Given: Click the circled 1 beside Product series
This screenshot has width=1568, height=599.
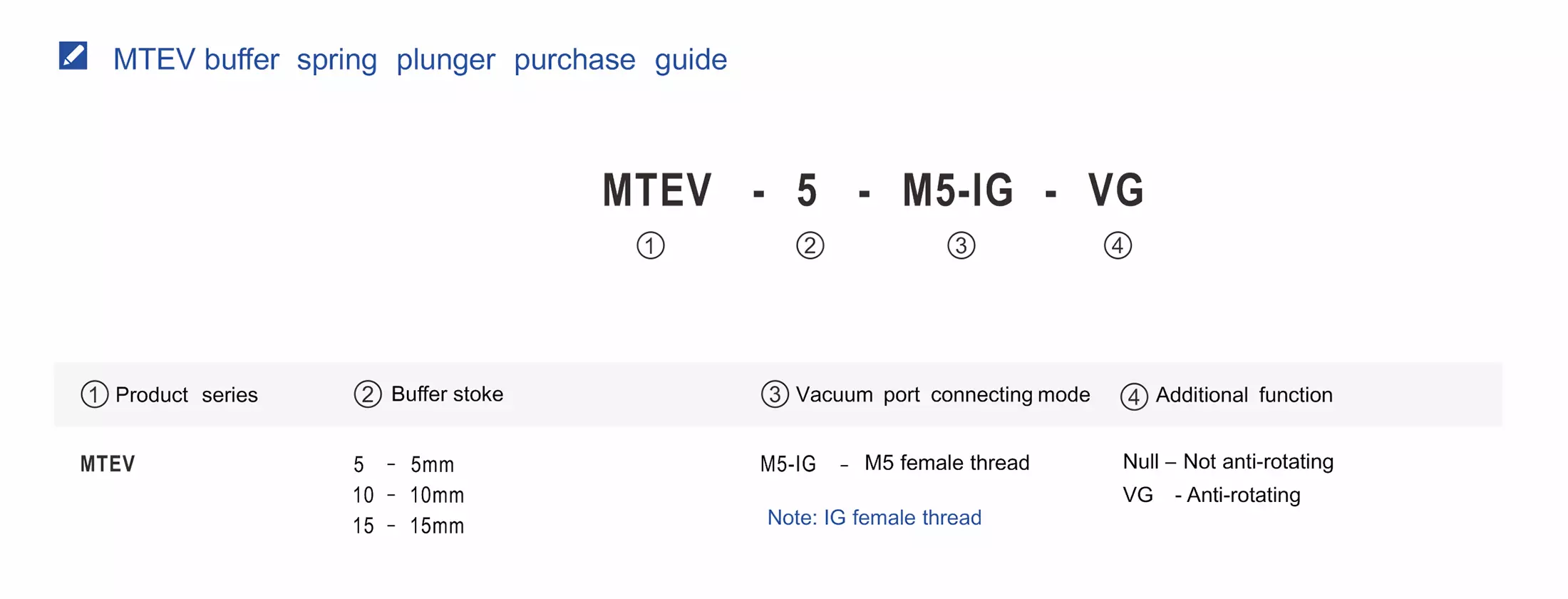Looking at the screenshot, I should (94, 394).
